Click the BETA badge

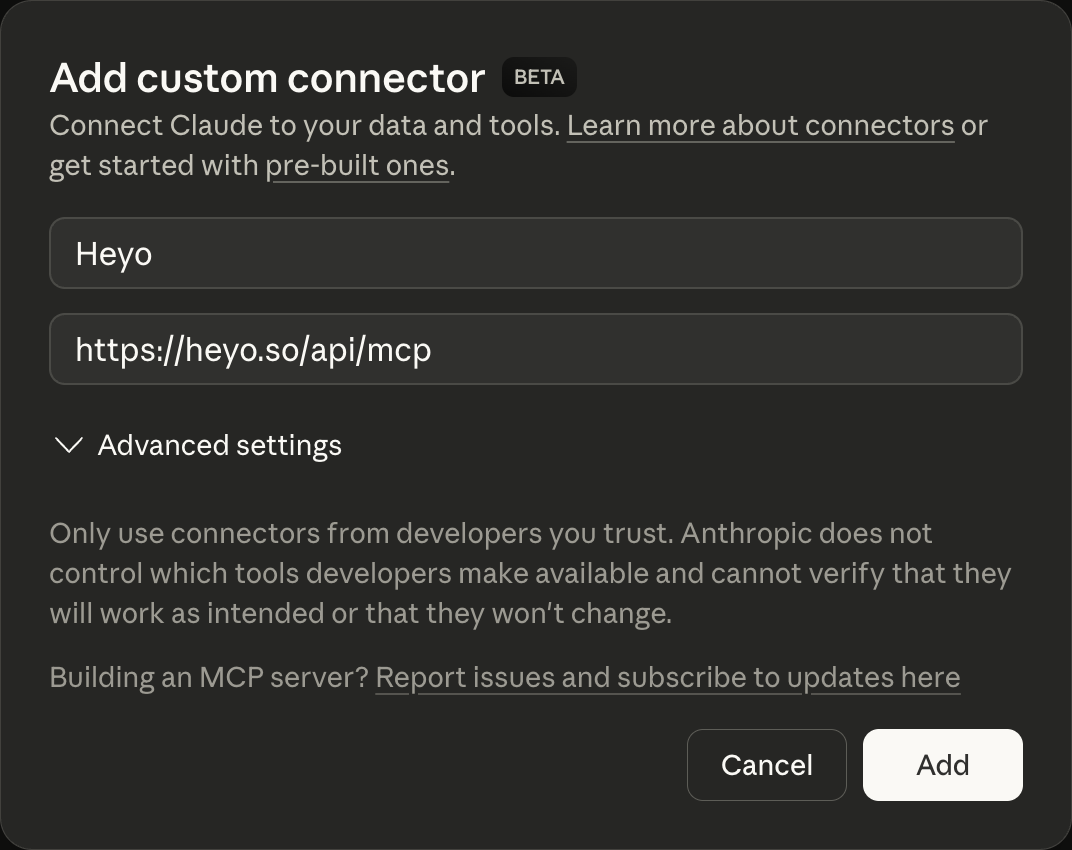coord(539,76)
